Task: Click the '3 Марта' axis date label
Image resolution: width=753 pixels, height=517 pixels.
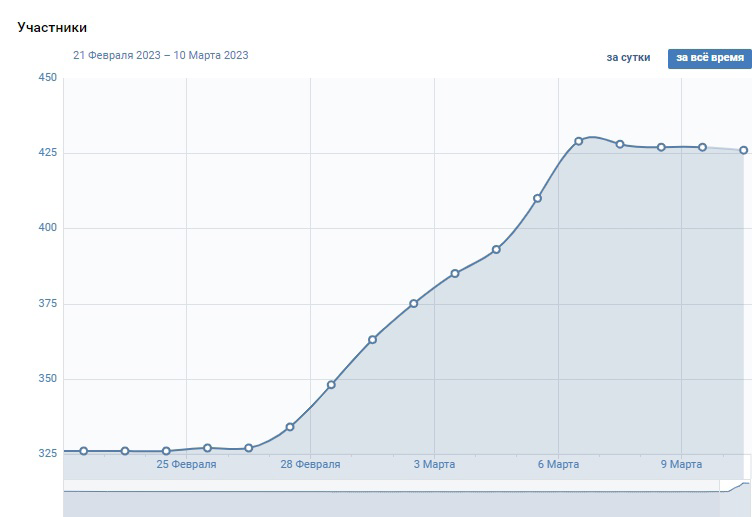Action: (434, 464)
